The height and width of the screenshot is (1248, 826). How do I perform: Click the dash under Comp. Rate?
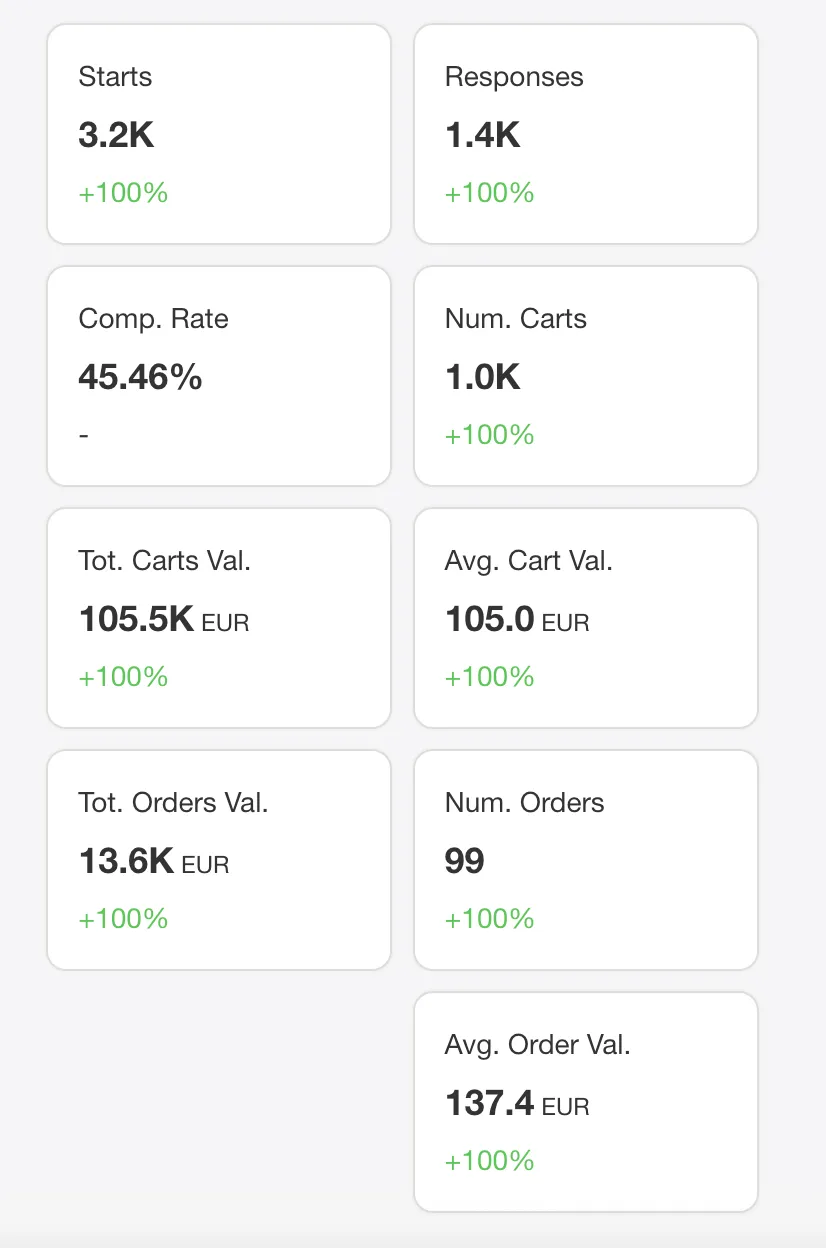[x=84, y=435]
